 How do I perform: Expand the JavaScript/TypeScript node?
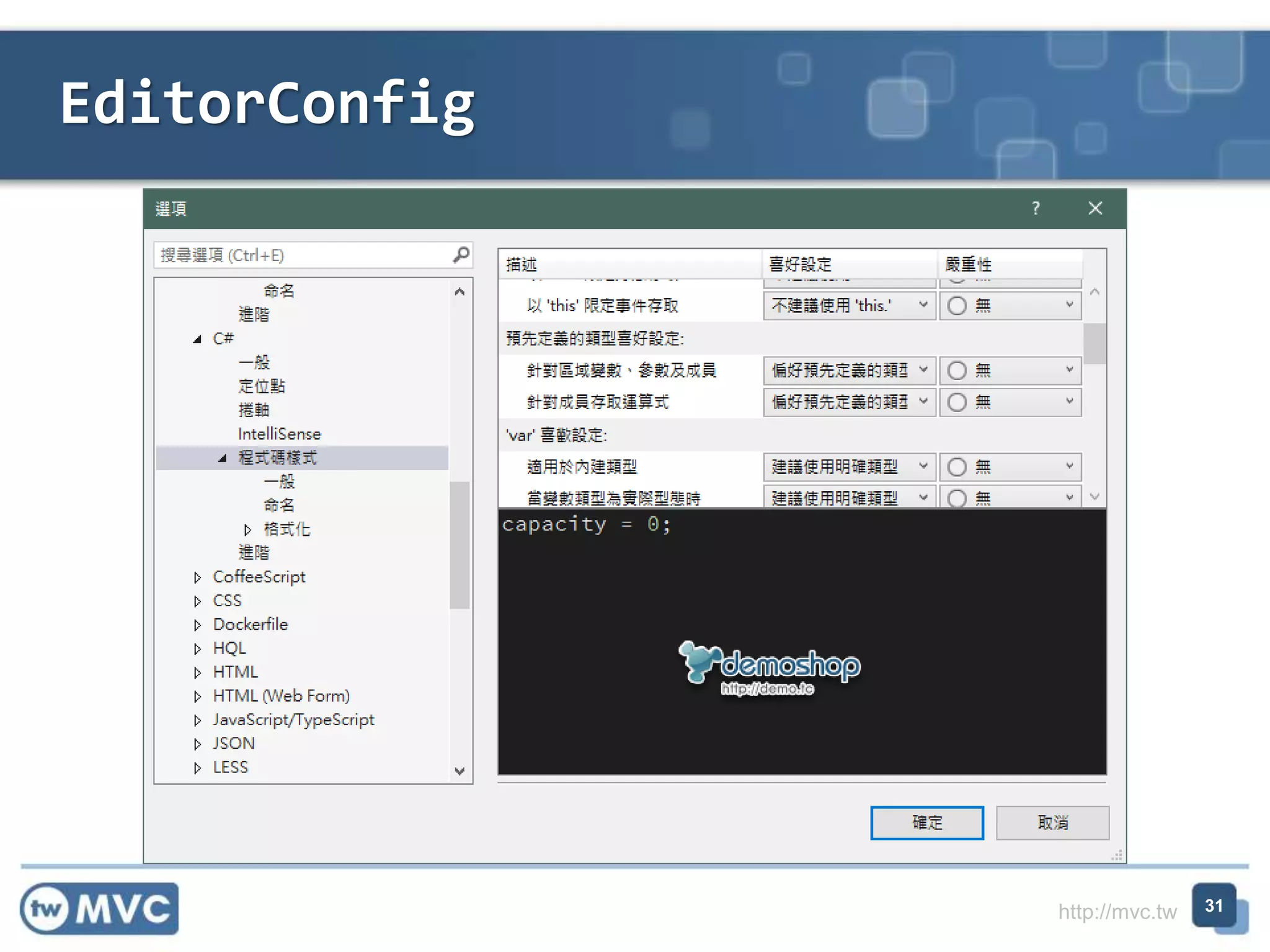(x=197, y=720)
